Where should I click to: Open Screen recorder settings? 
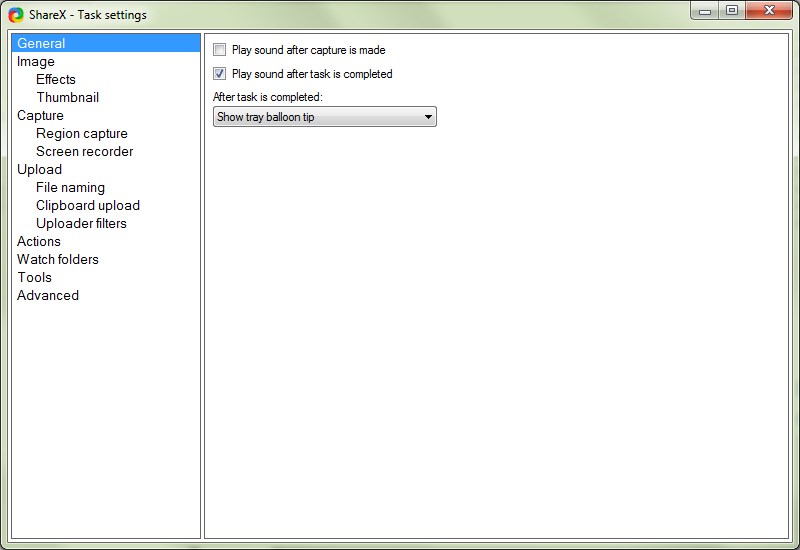[x=85, y=152]
